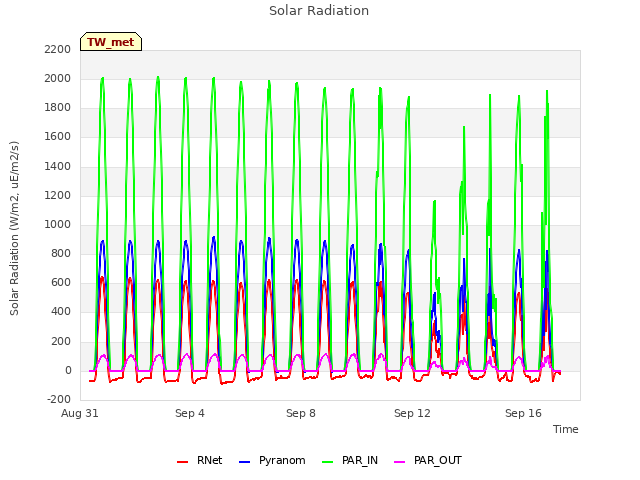This screenshot has width=640, height=480.
Task: Click the 2200 y-axis tick label
Action: pos(58,49)
